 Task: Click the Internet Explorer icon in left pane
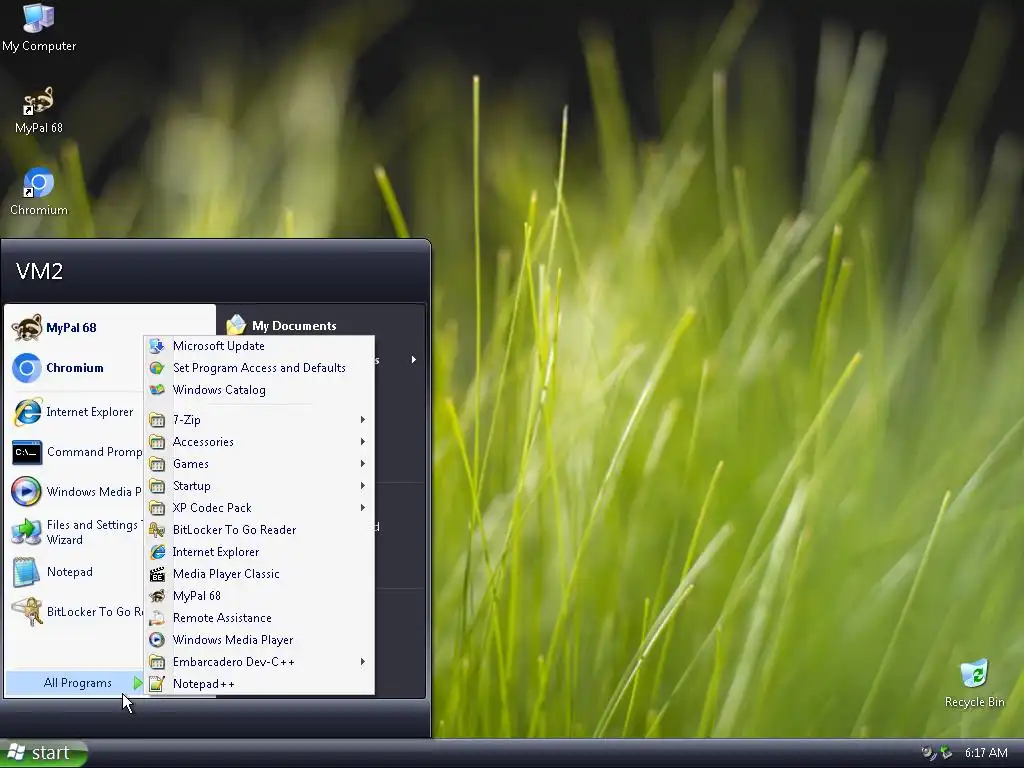[27, 412]
